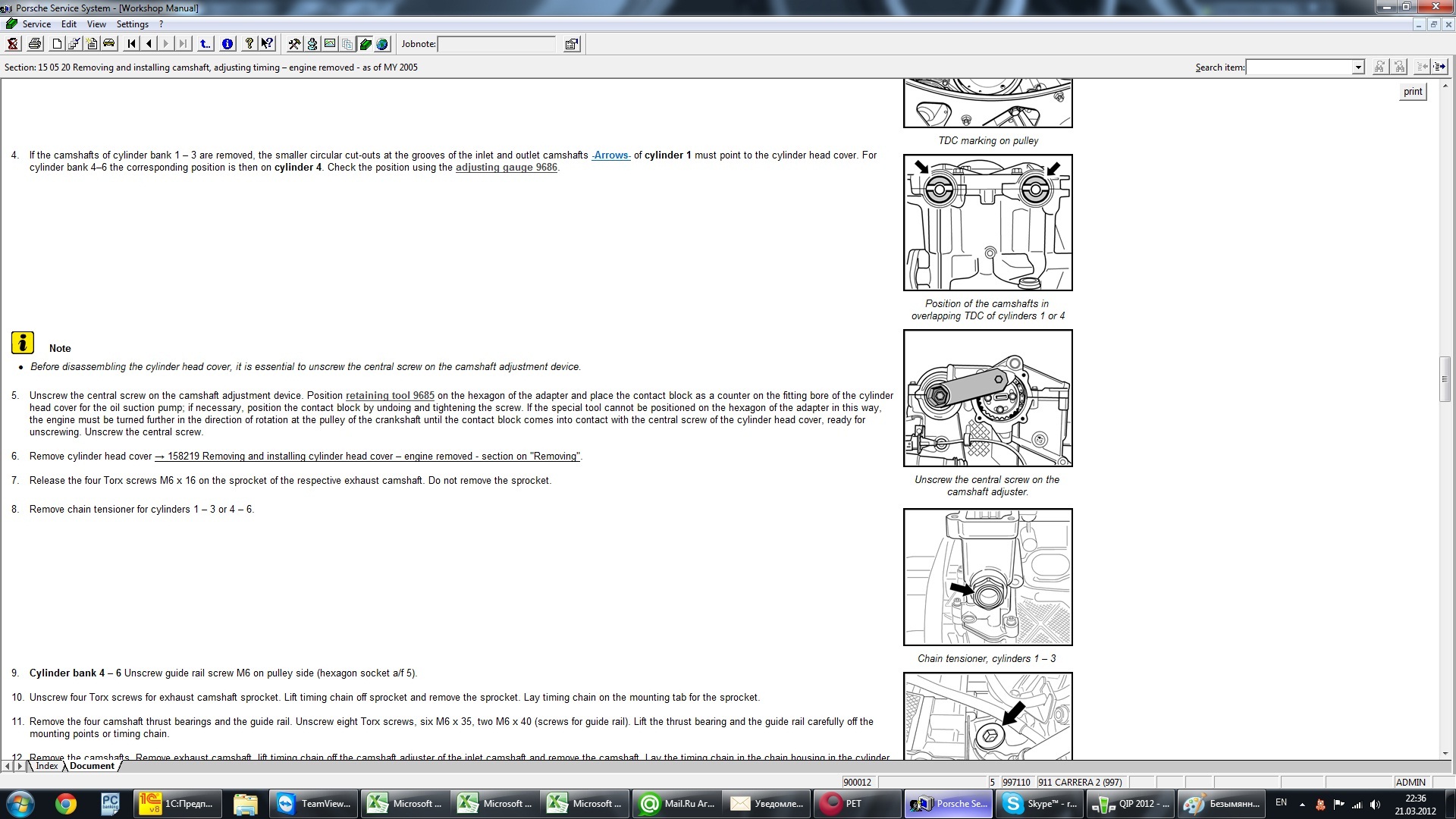
Task: Toggle the green book workshop manual icon
Action: [x=366, y=44]
